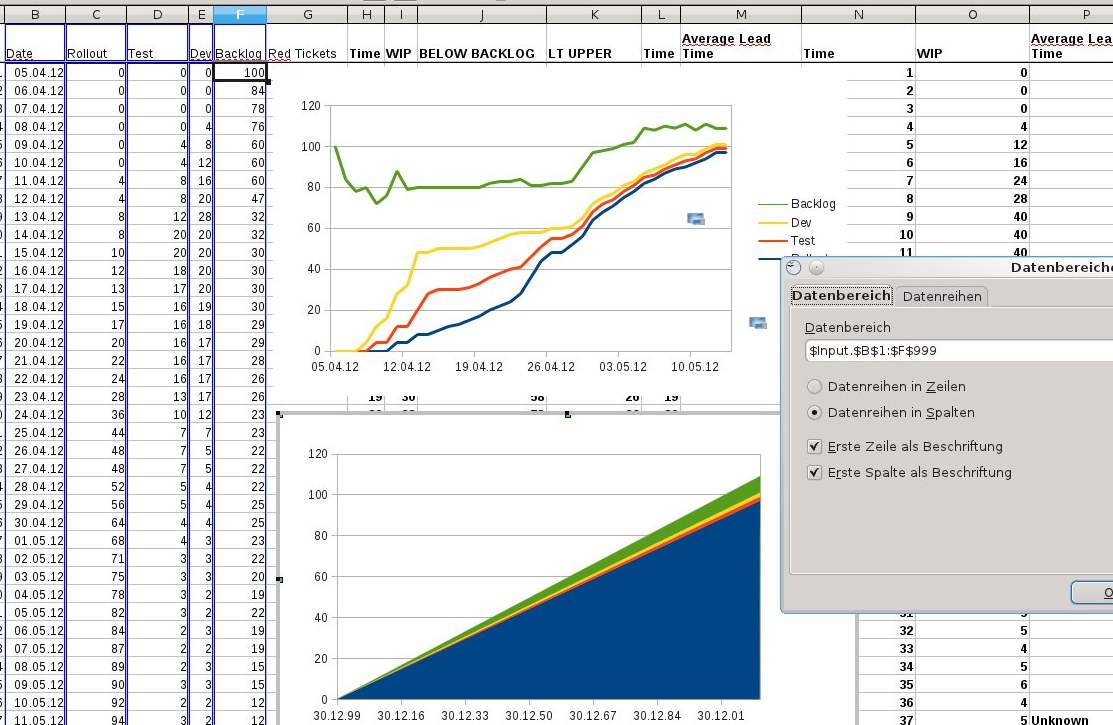The image size is (1113, 725).
Task: Open the dialog window menu icon
Action: click(x=794, y=267)
